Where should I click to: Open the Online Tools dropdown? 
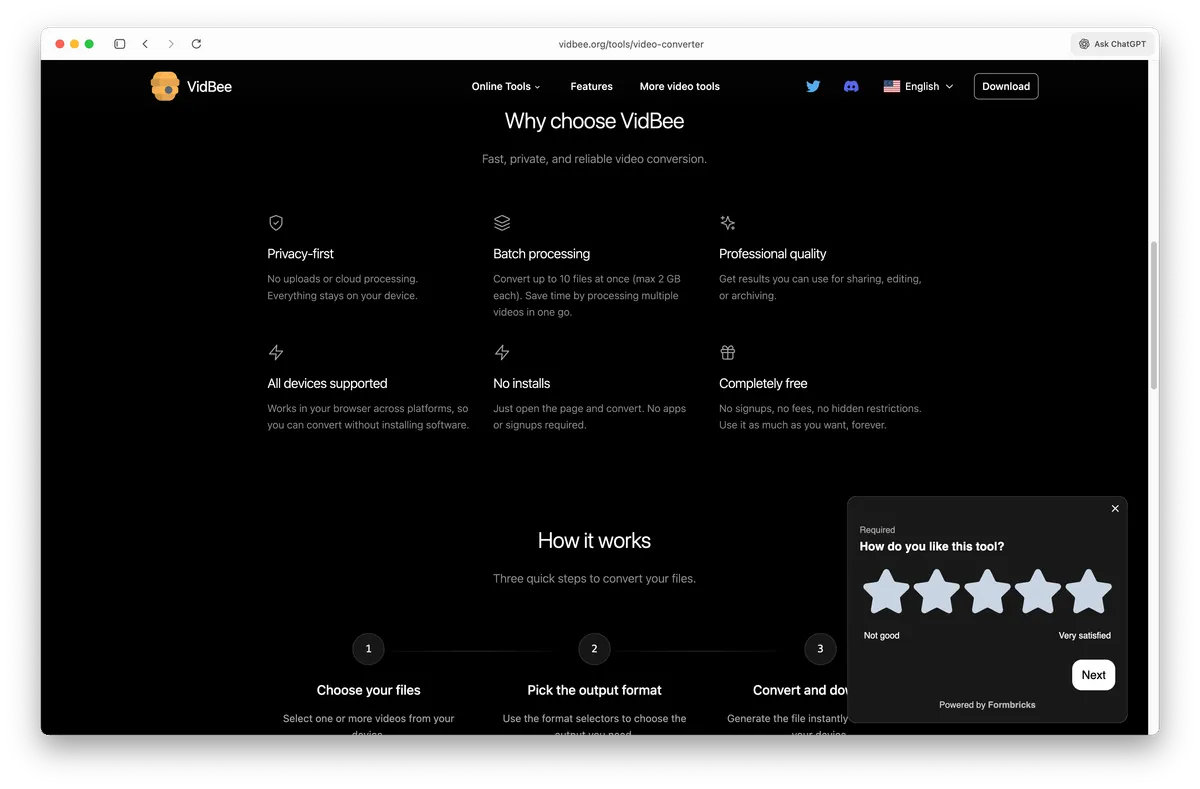505,86
